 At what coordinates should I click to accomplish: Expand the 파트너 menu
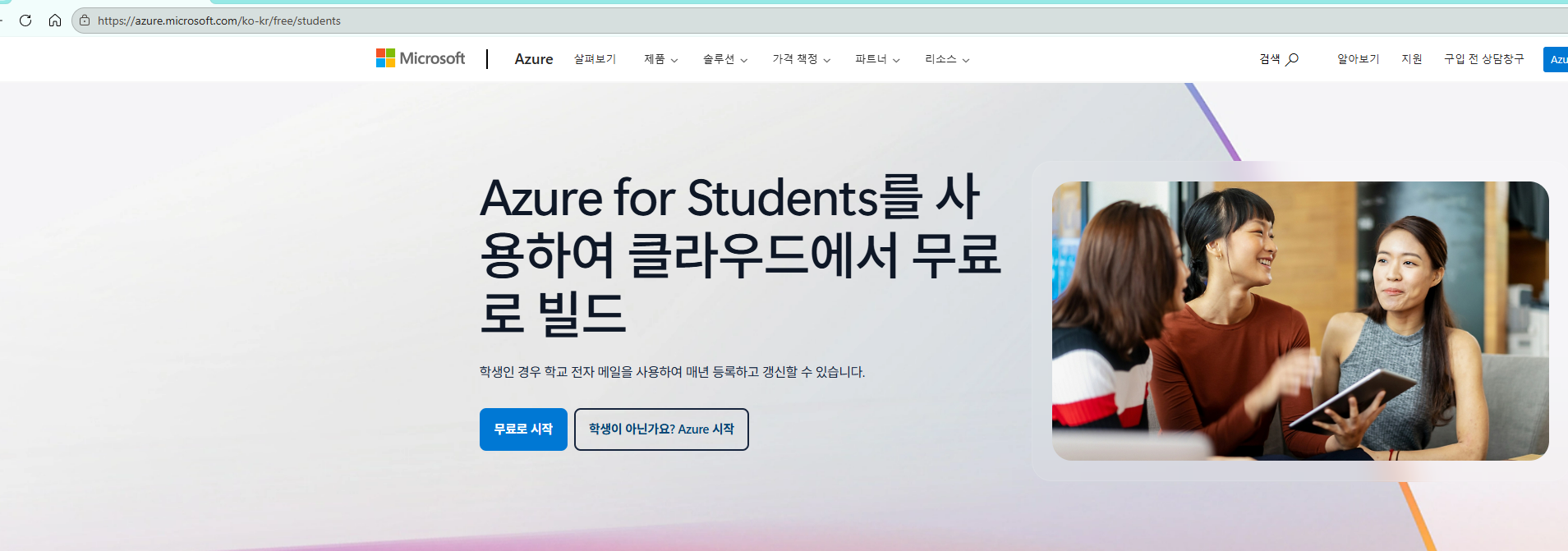click(877, 59)
